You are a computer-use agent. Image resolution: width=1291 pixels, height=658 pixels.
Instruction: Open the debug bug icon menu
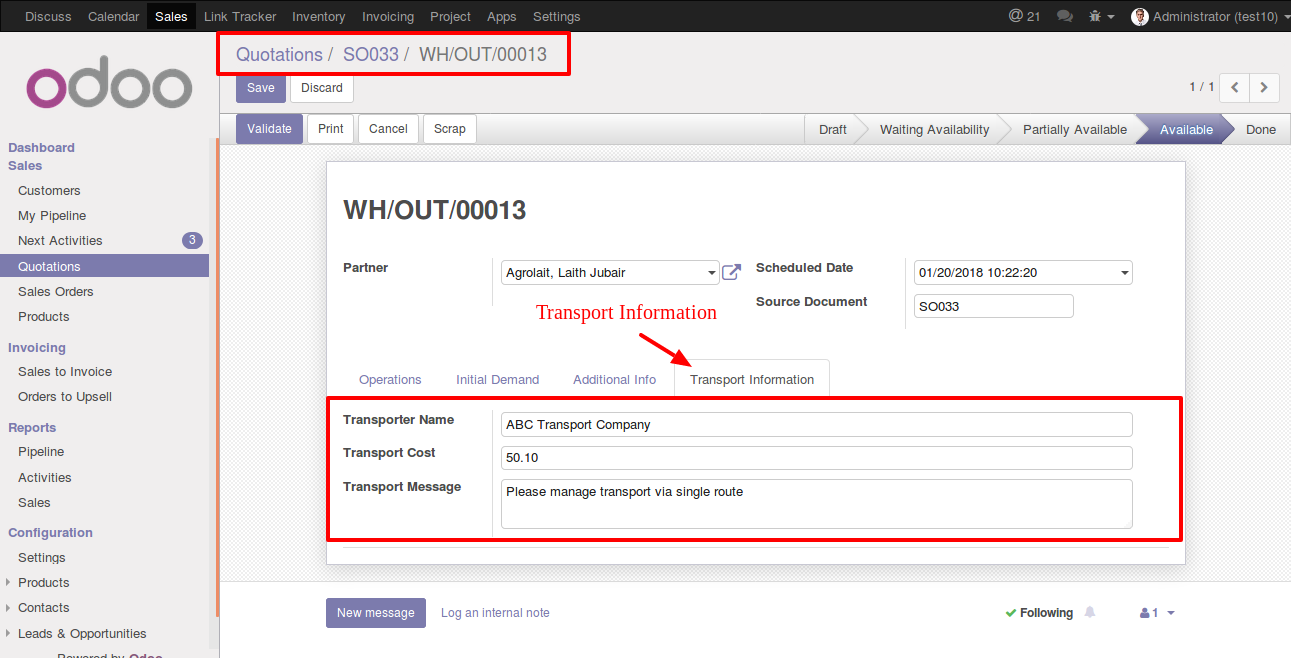tap(1101, 16)
